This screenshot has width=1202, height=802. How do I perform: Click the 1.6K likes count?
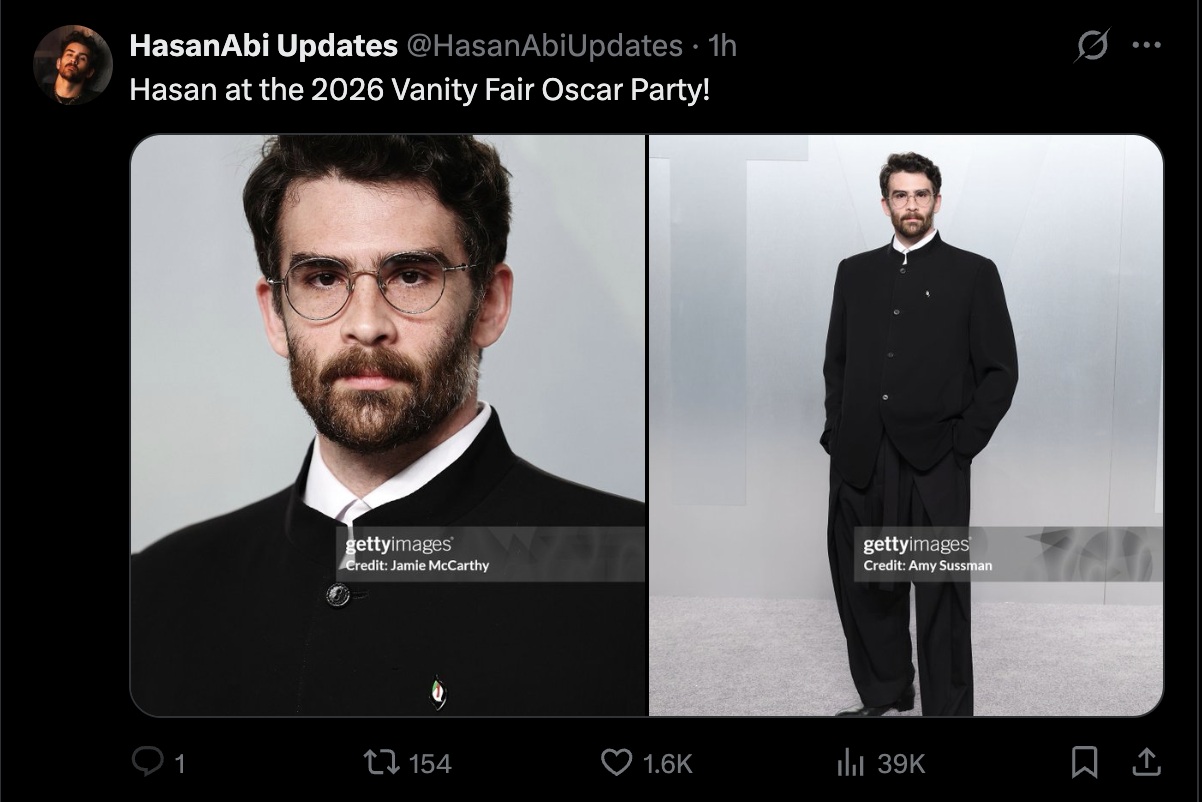667,764
